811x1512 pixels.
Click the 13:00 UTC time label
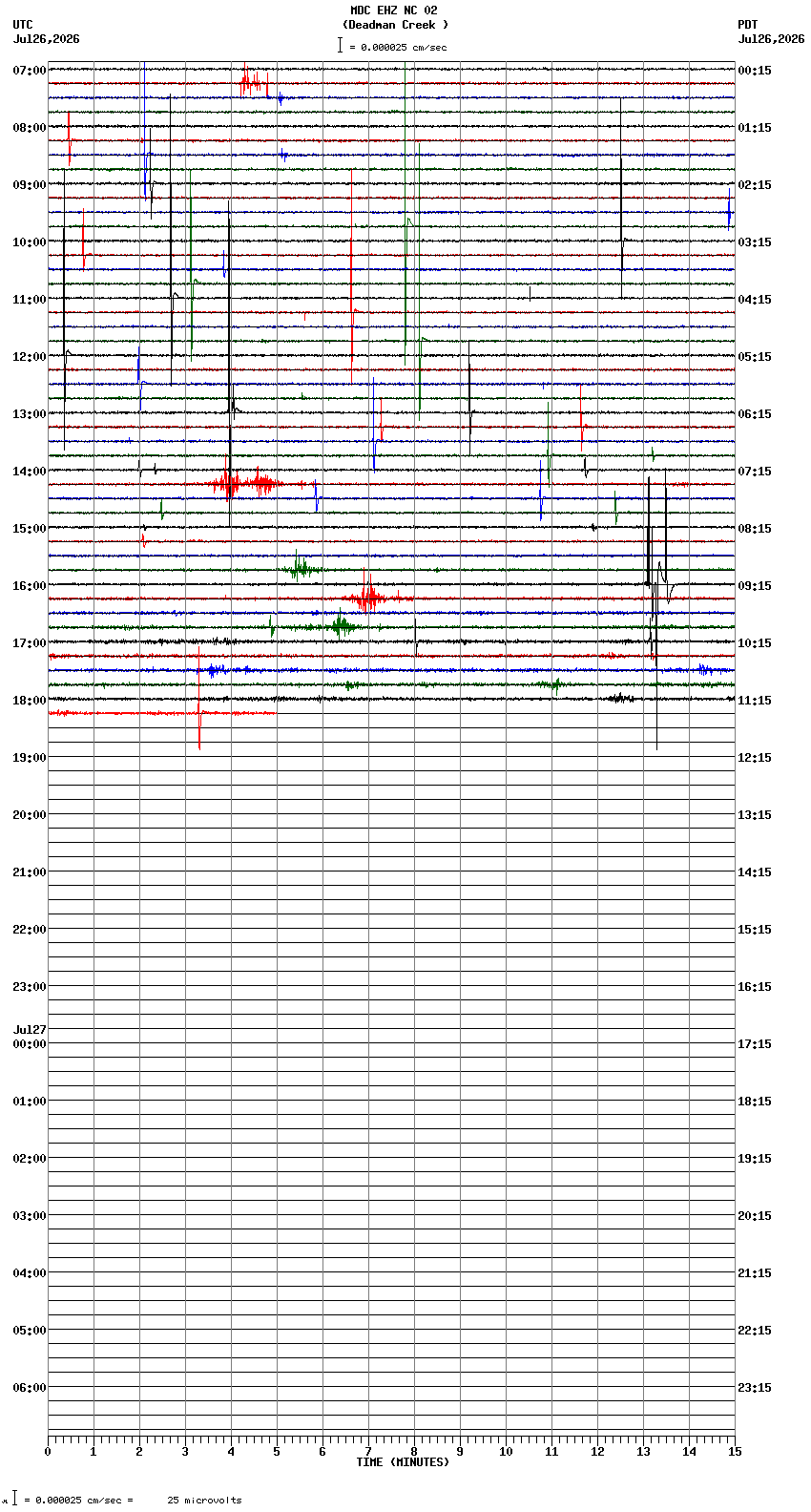(30, 414)
